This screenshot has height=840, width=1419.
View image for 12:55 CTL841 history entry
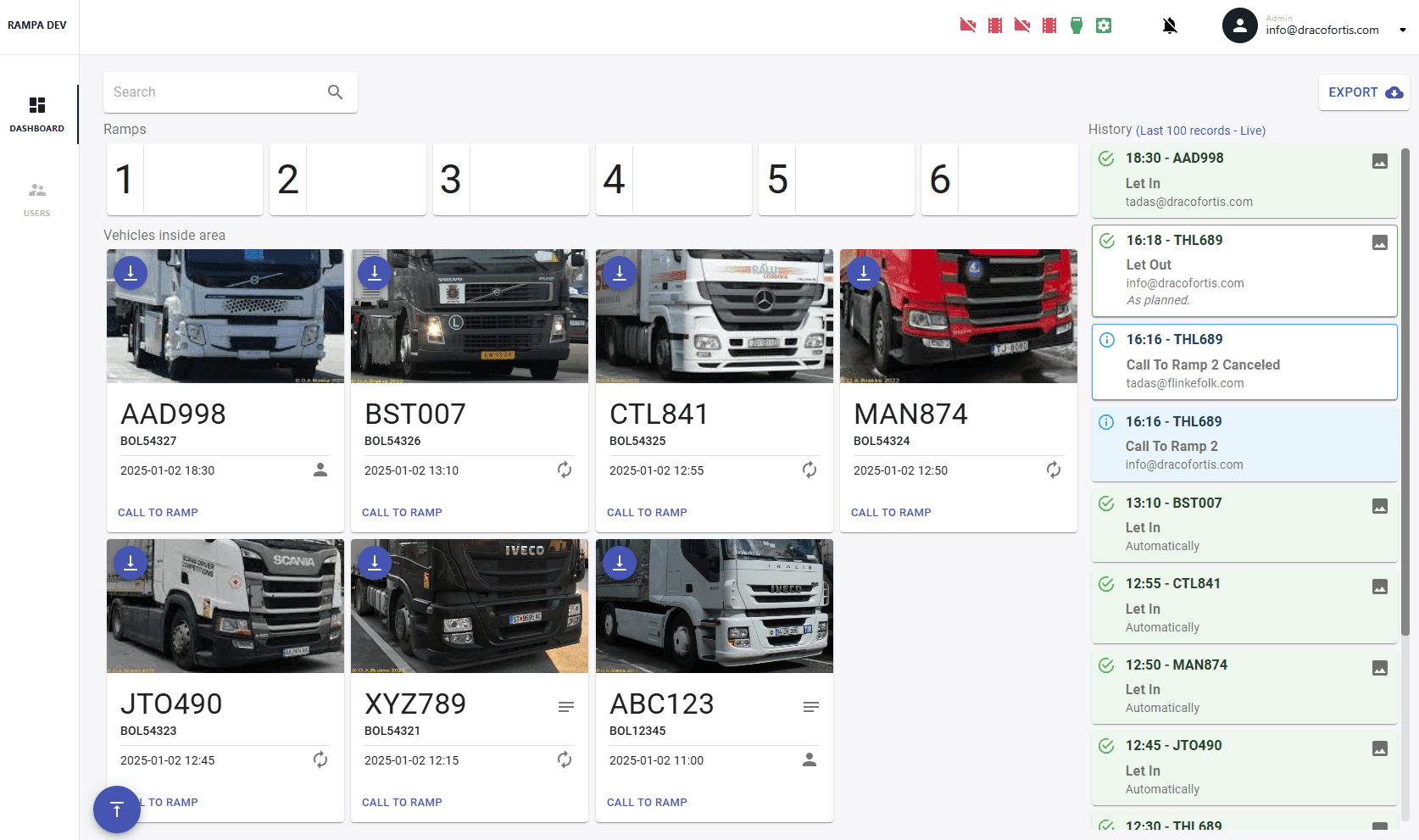pyautogui.click(x=1380, y=587)
